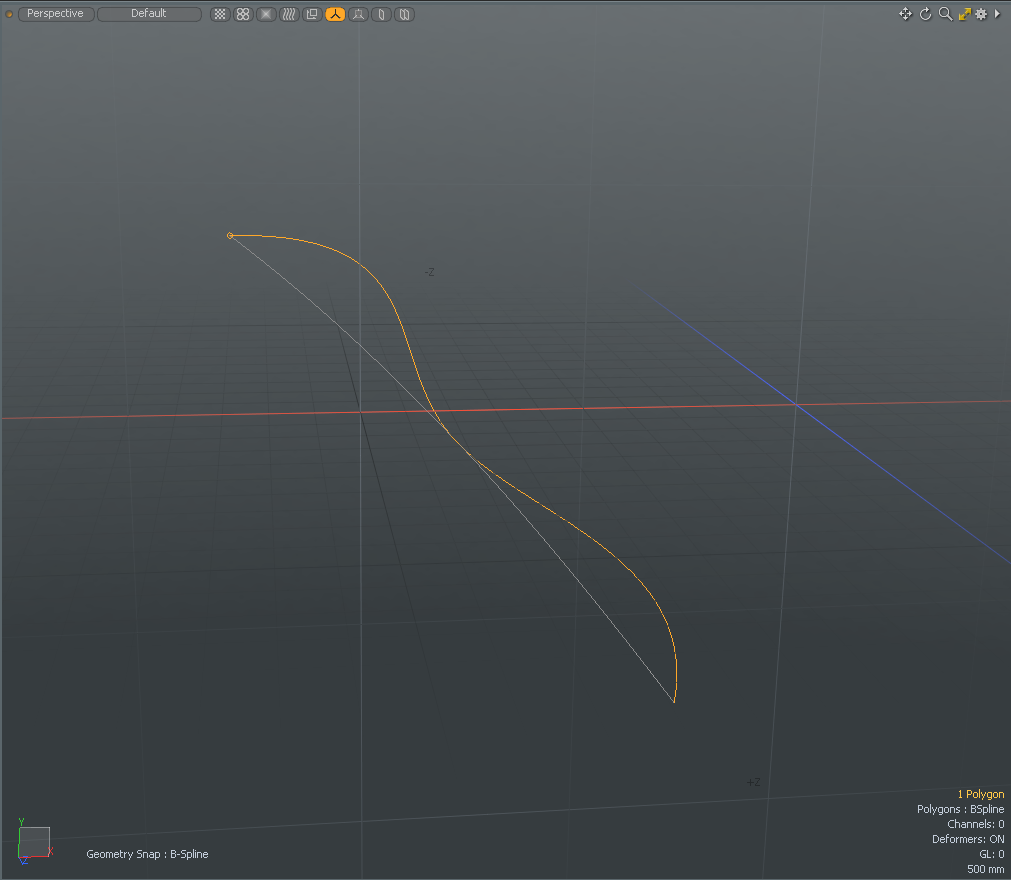Click the overlapping squares icon in toolbar
Viewport: 1011px width, 880px height.
click(311, 15)
